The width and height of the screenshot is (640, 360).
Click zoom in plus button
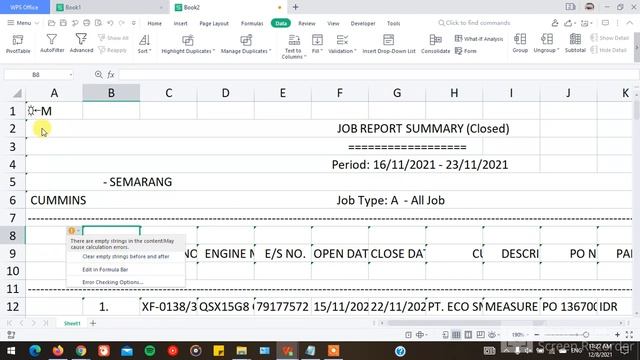coord(617,335)
